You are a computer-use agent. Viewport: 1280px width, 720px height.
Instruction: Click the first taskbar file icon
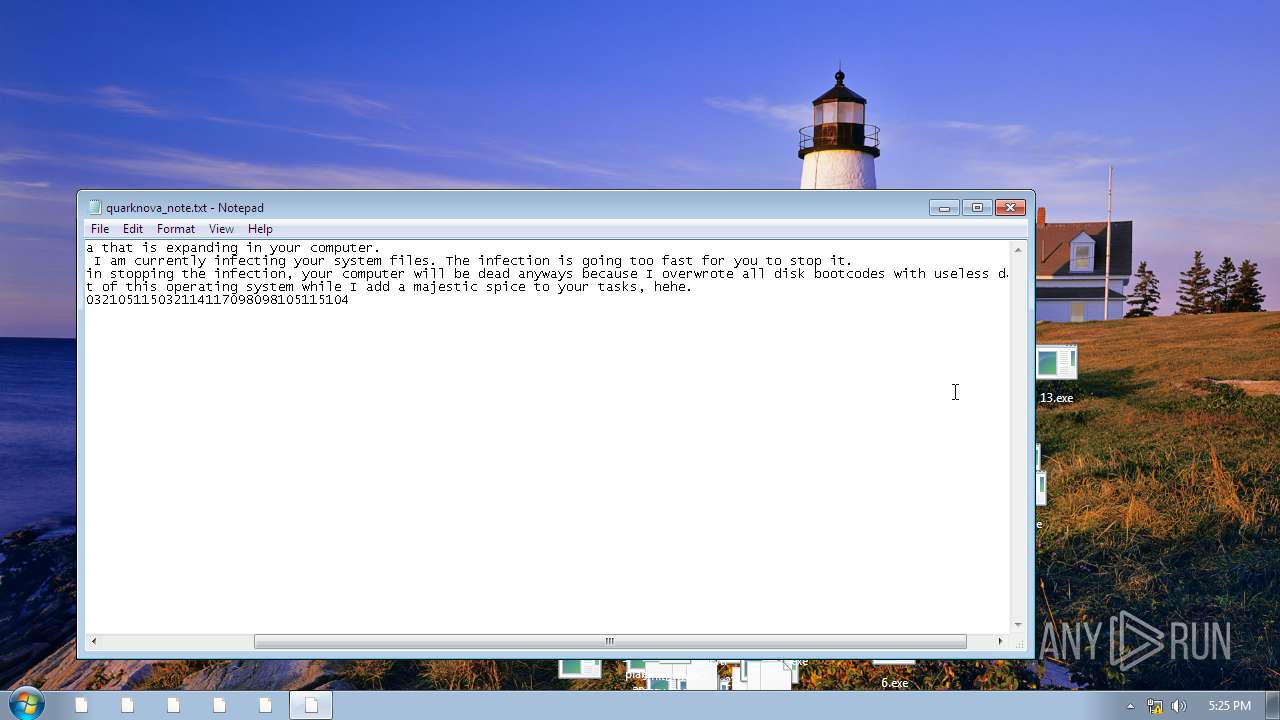[82, 705]
